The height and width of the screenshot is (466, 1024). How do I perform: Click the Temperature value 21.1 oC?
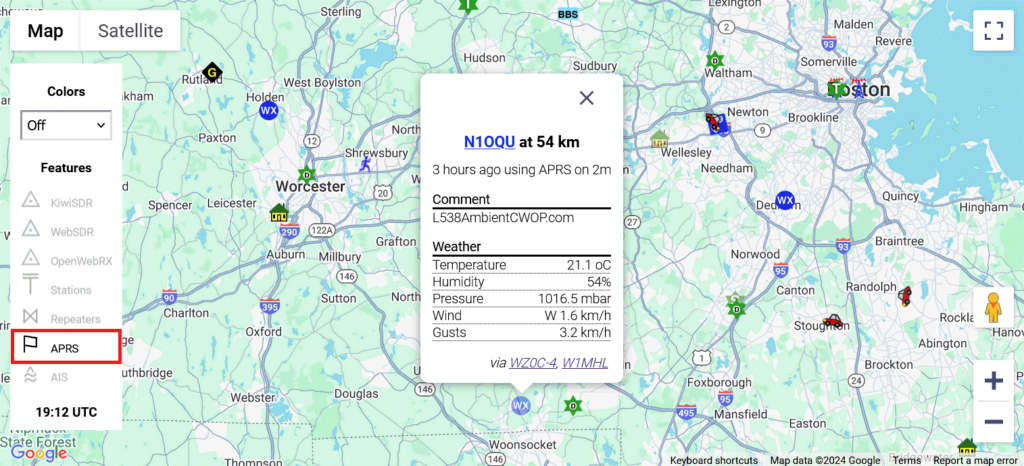pyautogui.click(x=588, y=265)
